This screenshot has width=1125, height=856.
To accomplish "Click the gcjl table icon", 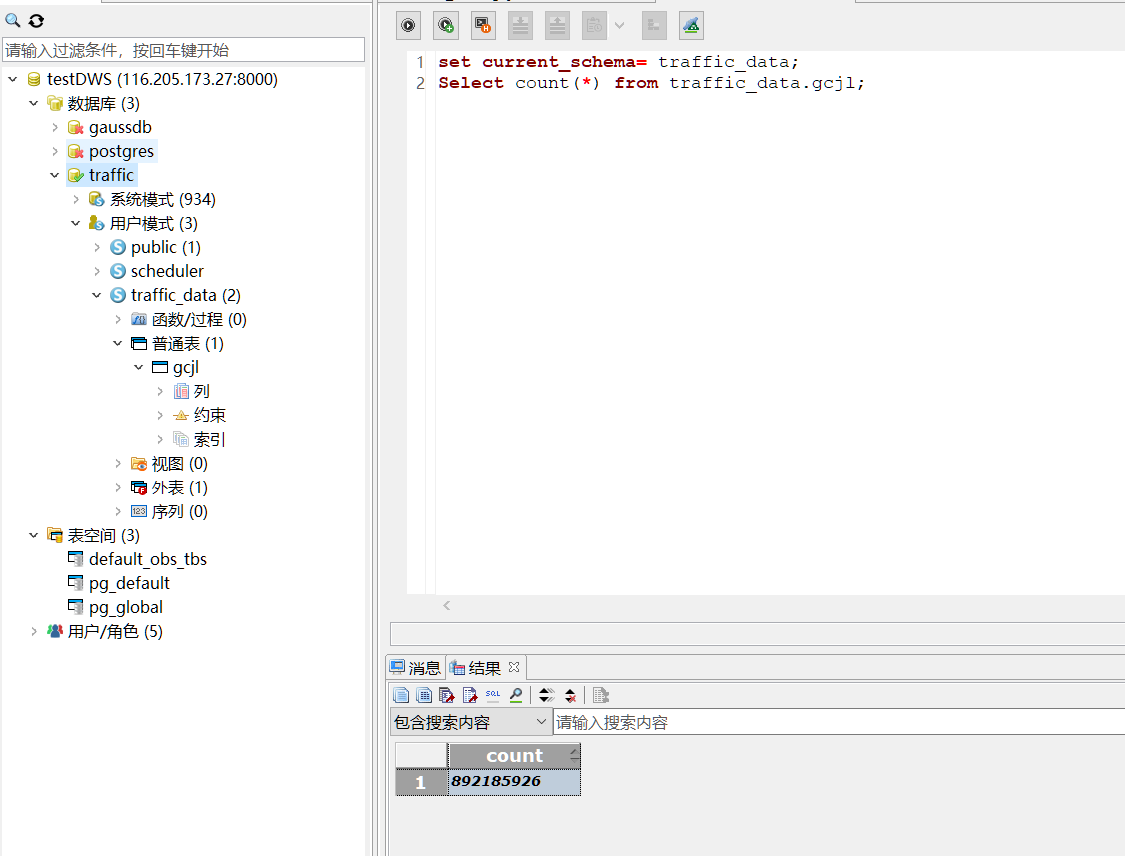I will point(160,367).
